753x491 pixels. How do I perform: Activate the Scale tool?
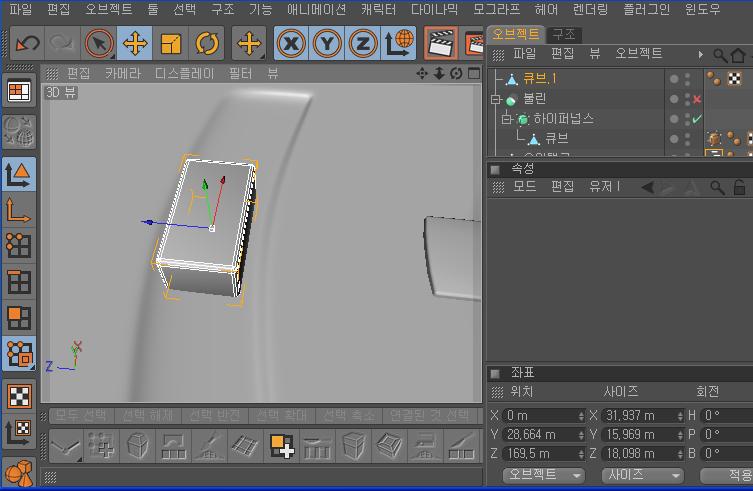coord(171,44)
